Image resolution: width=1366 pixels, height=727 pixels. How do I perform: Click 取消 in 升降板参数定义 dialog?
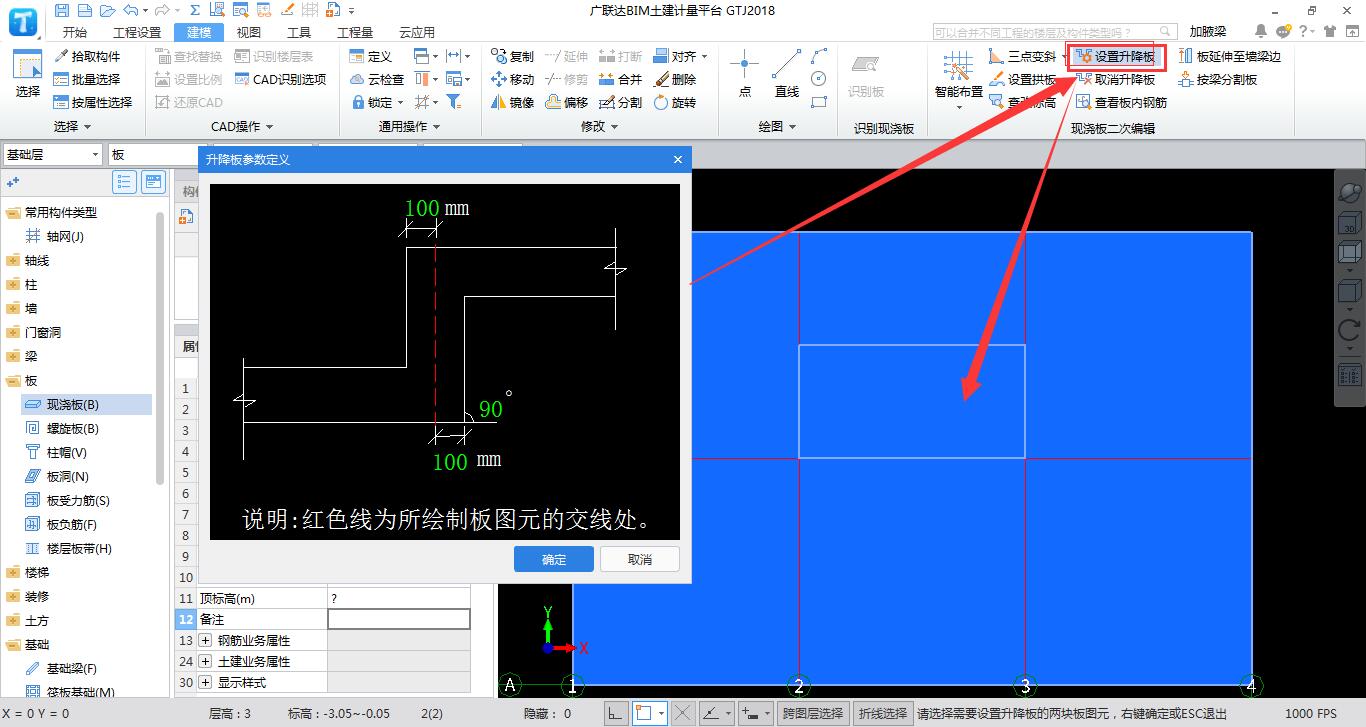[x=640, y=559]
